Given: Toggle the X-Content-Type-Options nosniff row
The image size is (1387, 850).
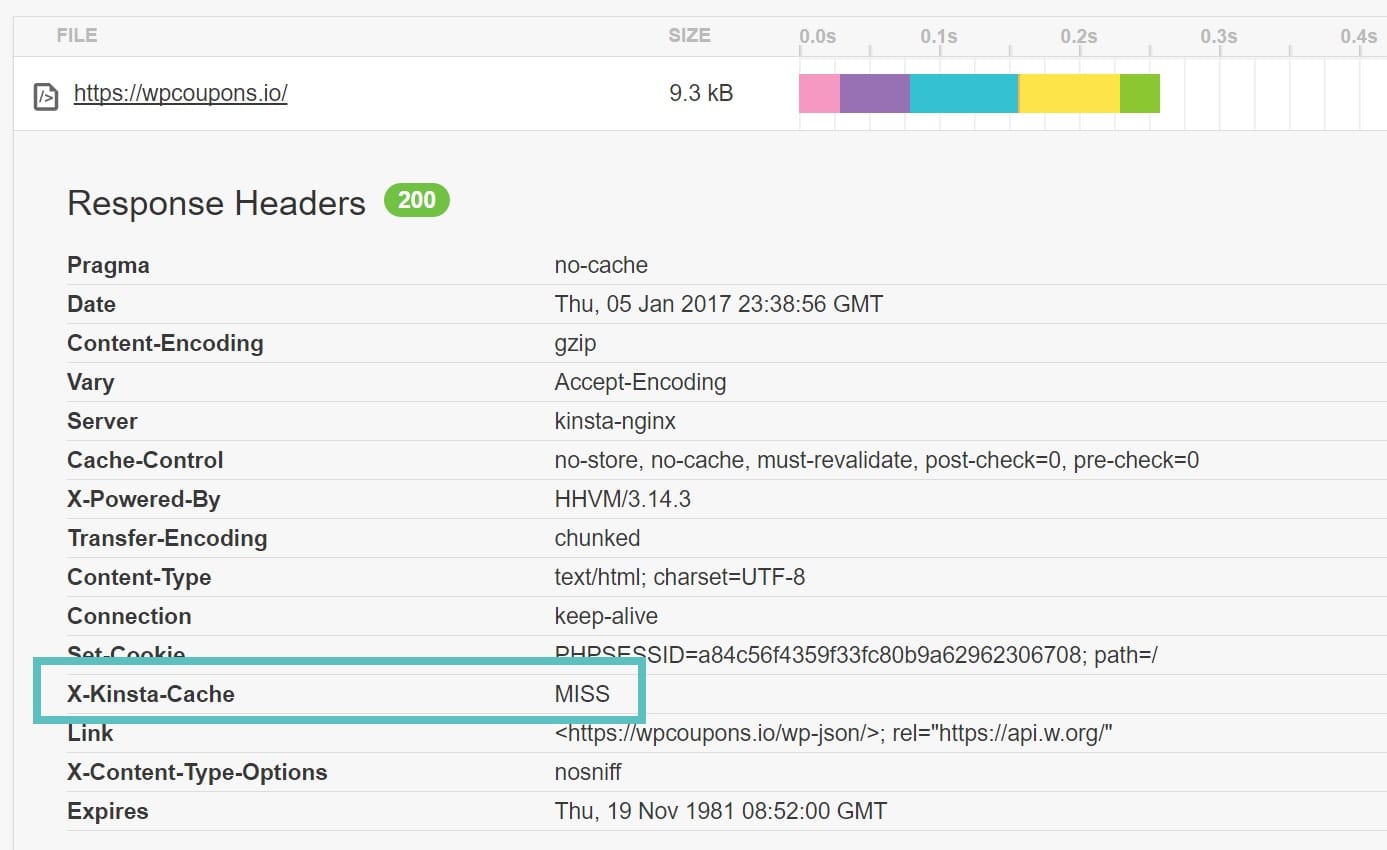Looking at the screenshot, I should (x=196, y=772).
